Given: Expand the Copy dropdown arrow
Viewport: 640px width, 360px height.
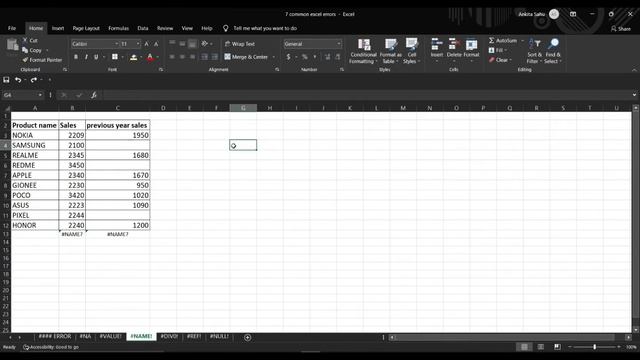Looking at the screenshot, I should (x=47, y=50).
